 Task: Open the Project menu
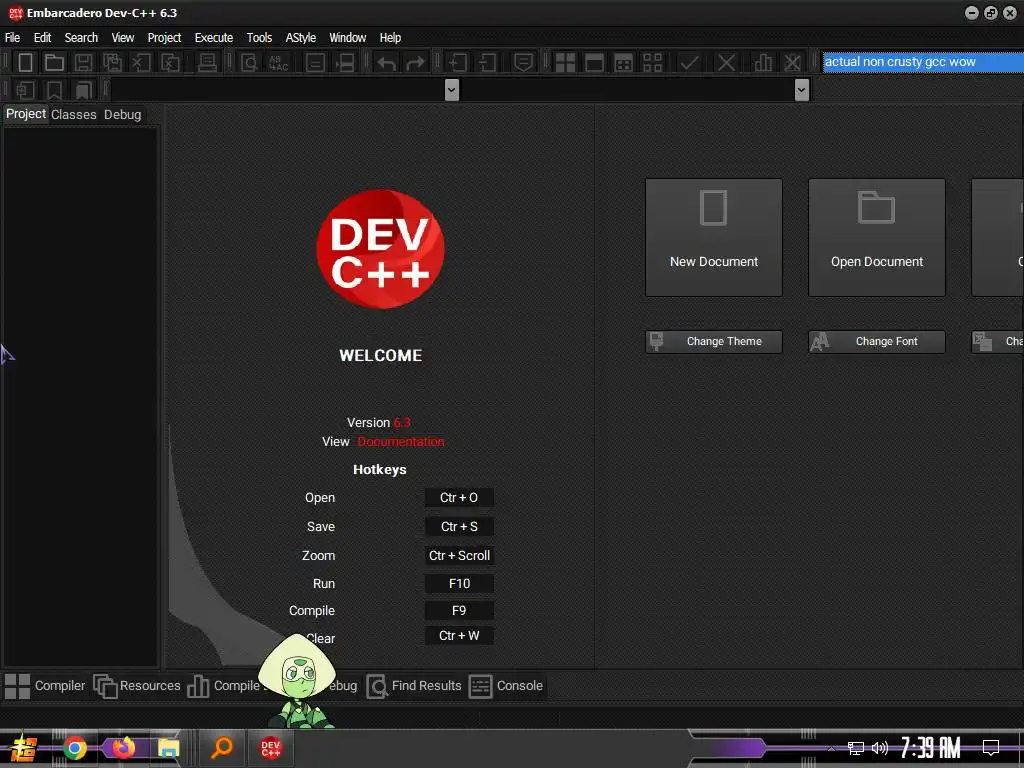tap(164, 38)
